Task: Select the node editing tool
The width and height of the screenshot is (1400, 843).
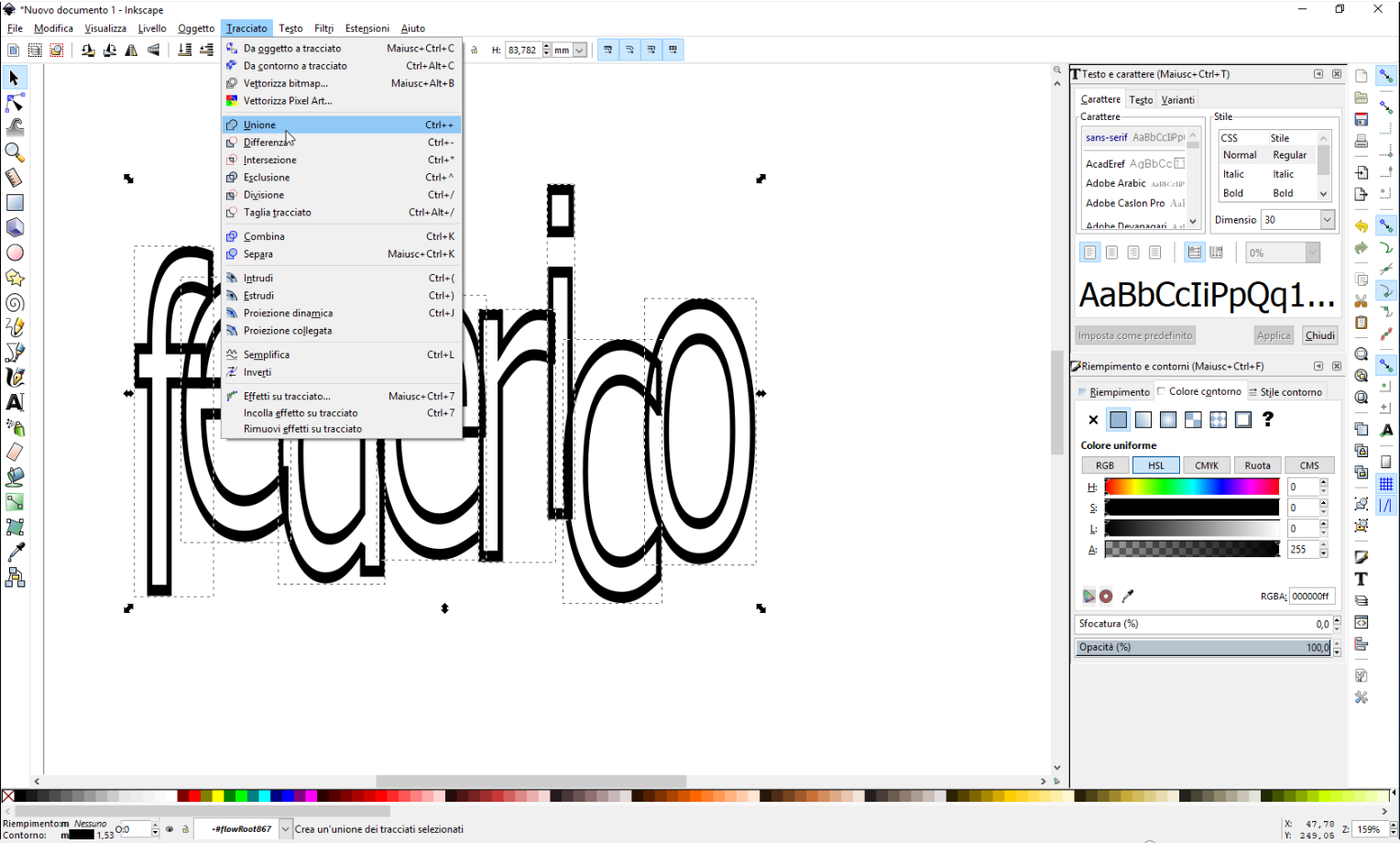Action: coord(15,103)
